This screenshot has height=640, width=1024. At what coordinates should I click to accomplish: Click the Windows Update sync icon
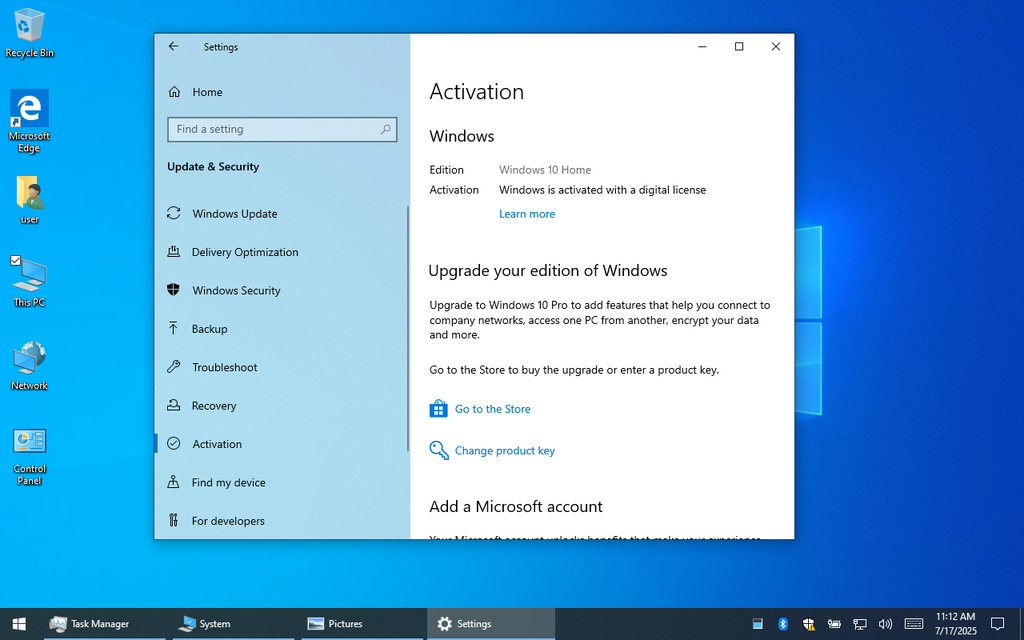[173, 214]
